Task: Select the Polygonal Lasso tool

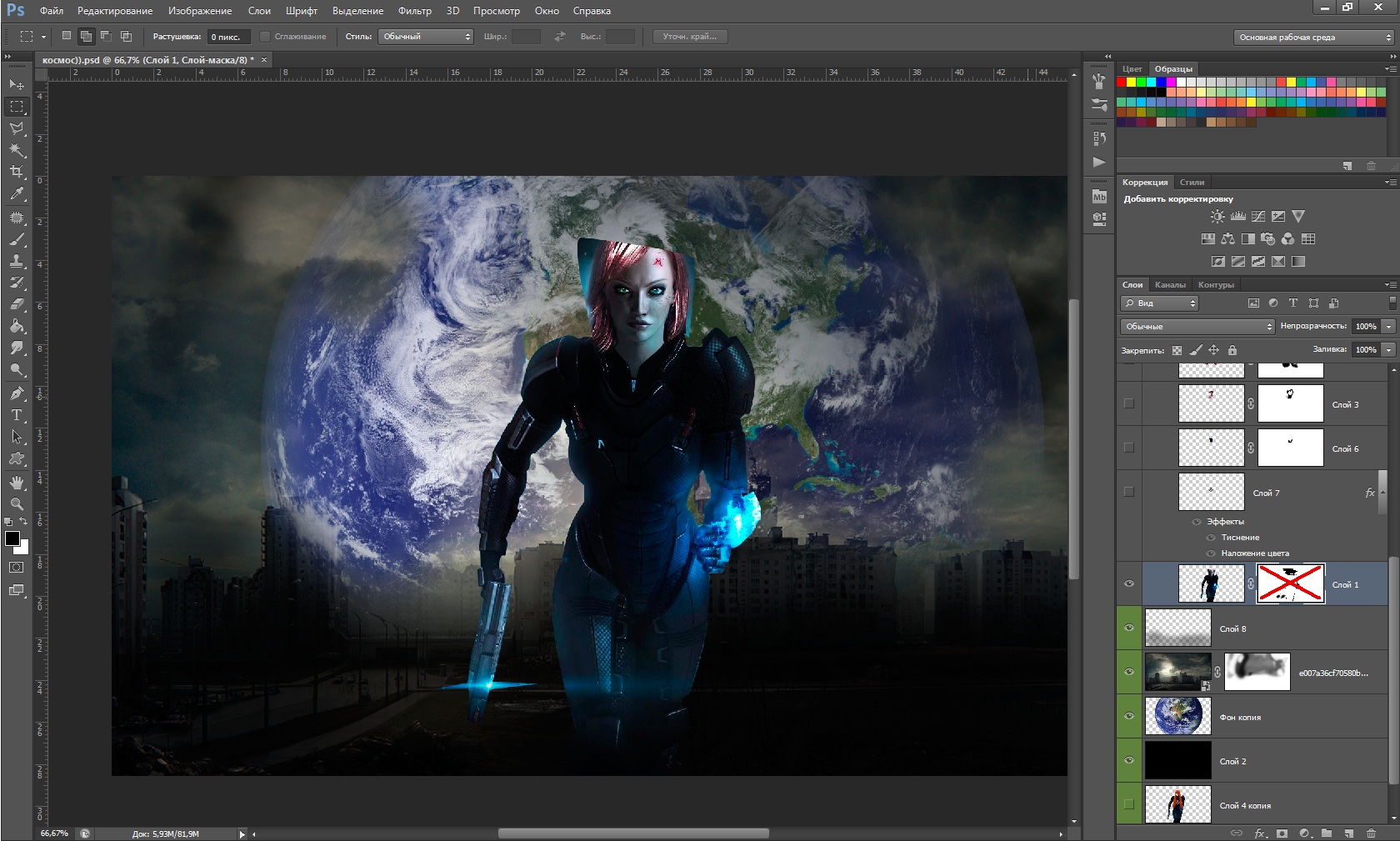Action: (x=16, y=128)
